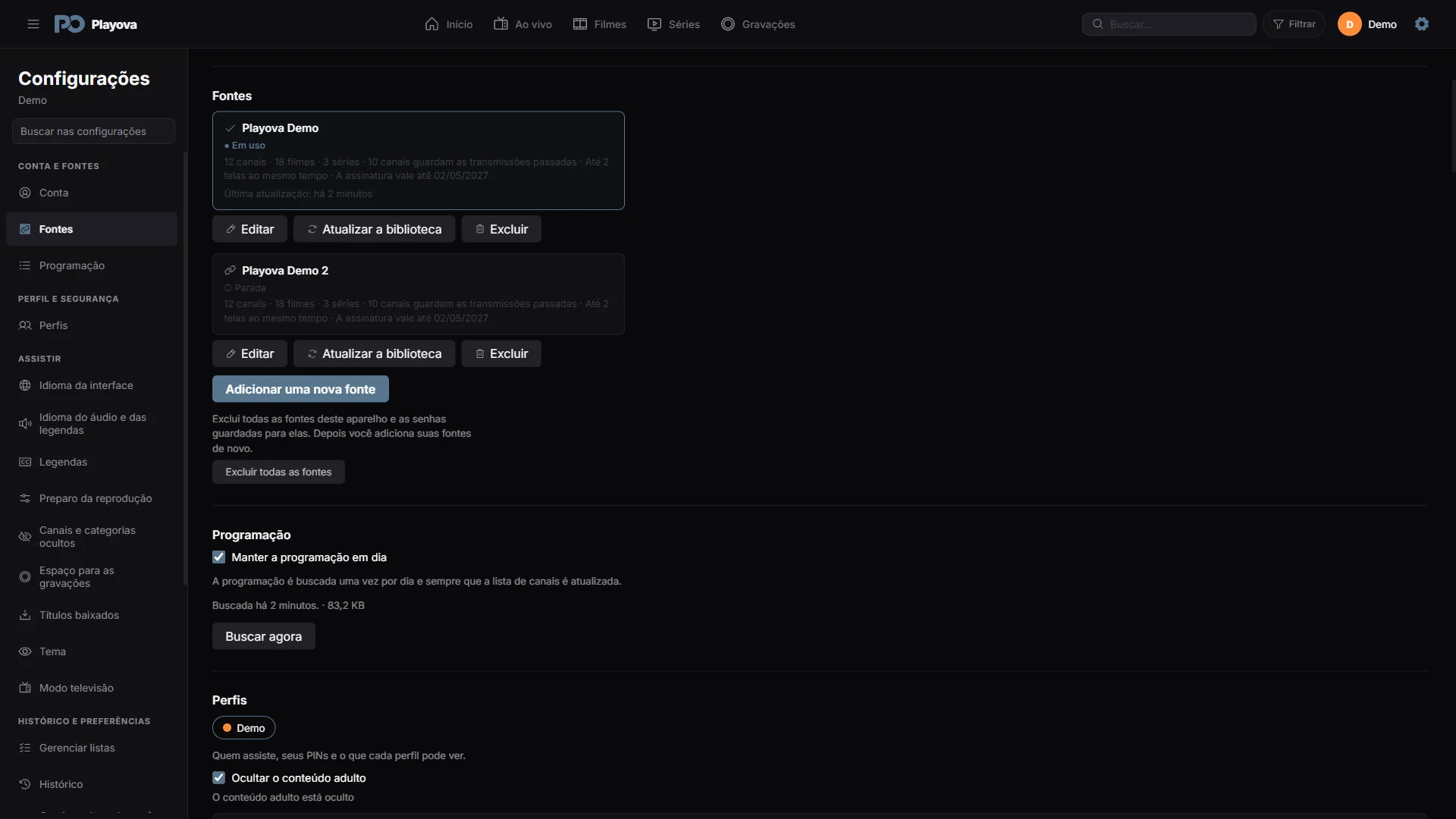Open Canais e categorias ocultos

click(92, 537)
